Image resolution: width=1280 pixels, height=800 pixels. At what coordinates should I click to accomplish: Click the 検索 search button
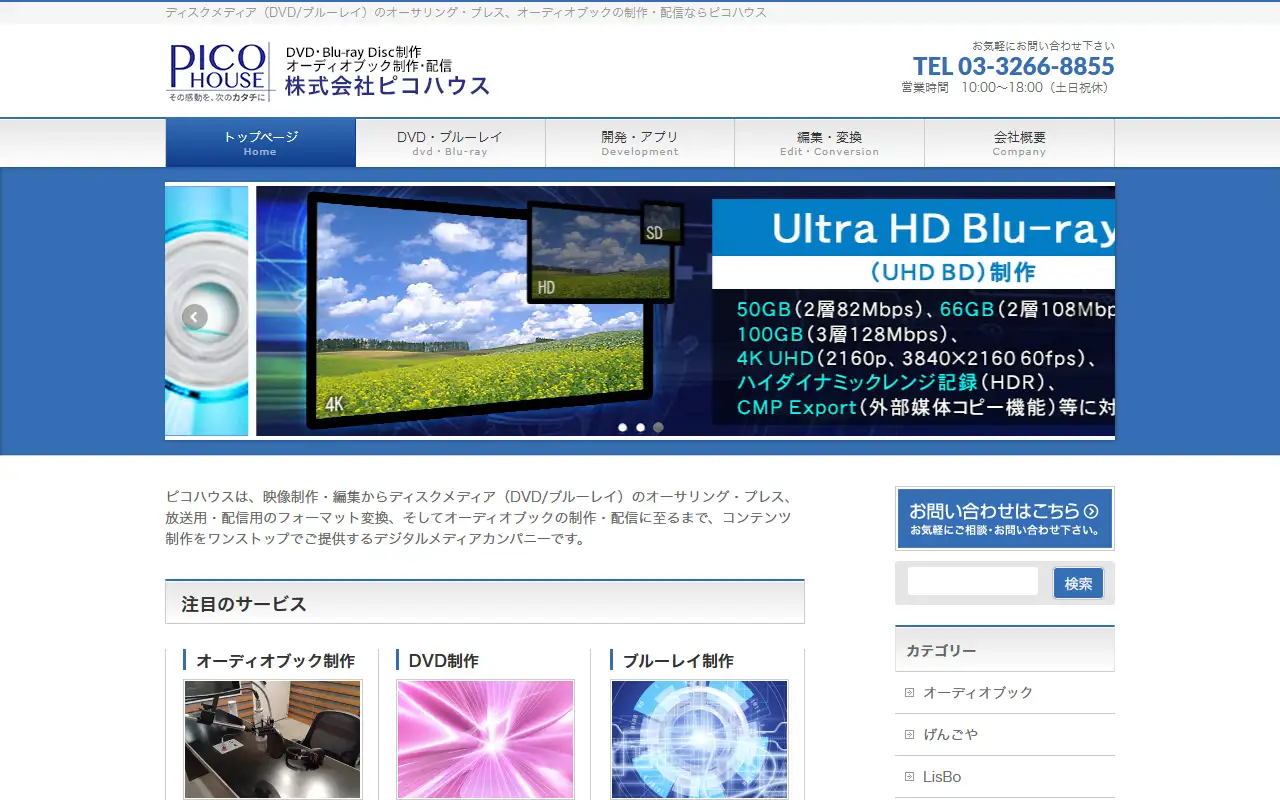pyautogui.click(x=1078, y=583)
